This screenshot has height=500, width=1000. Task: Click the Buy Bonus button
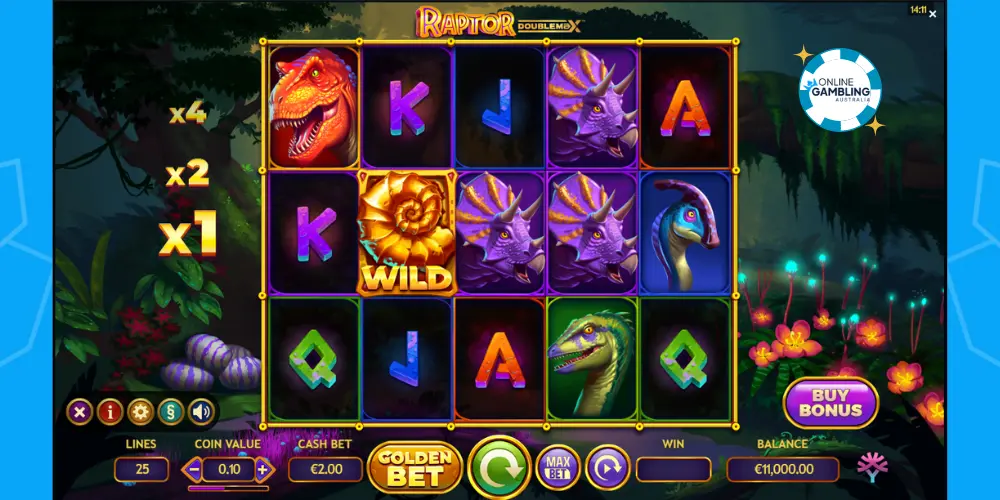(830, 403)
